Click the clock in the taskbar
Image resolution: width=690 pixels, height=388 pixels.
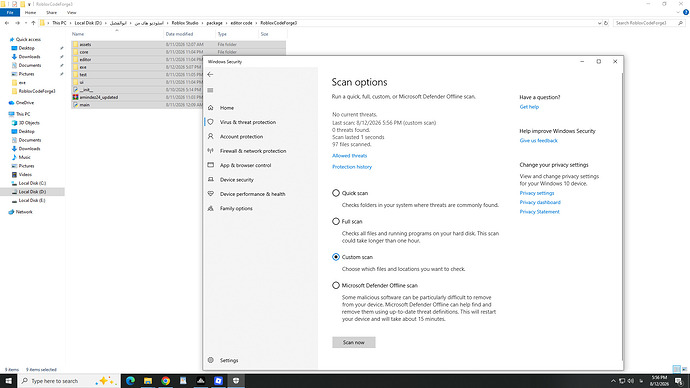(x=658, y=381)
